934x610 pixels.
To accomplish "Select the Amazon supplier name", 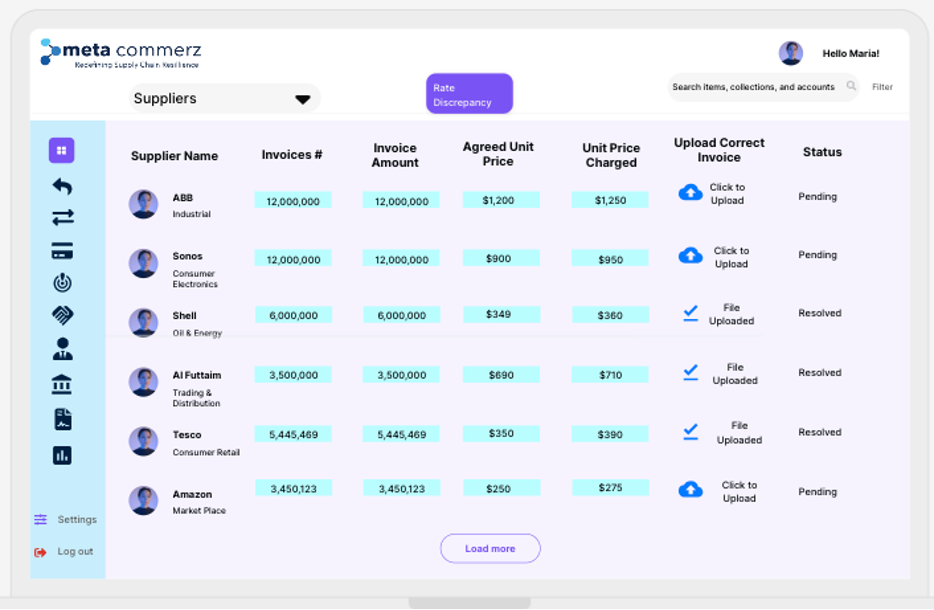I will 192,494.
